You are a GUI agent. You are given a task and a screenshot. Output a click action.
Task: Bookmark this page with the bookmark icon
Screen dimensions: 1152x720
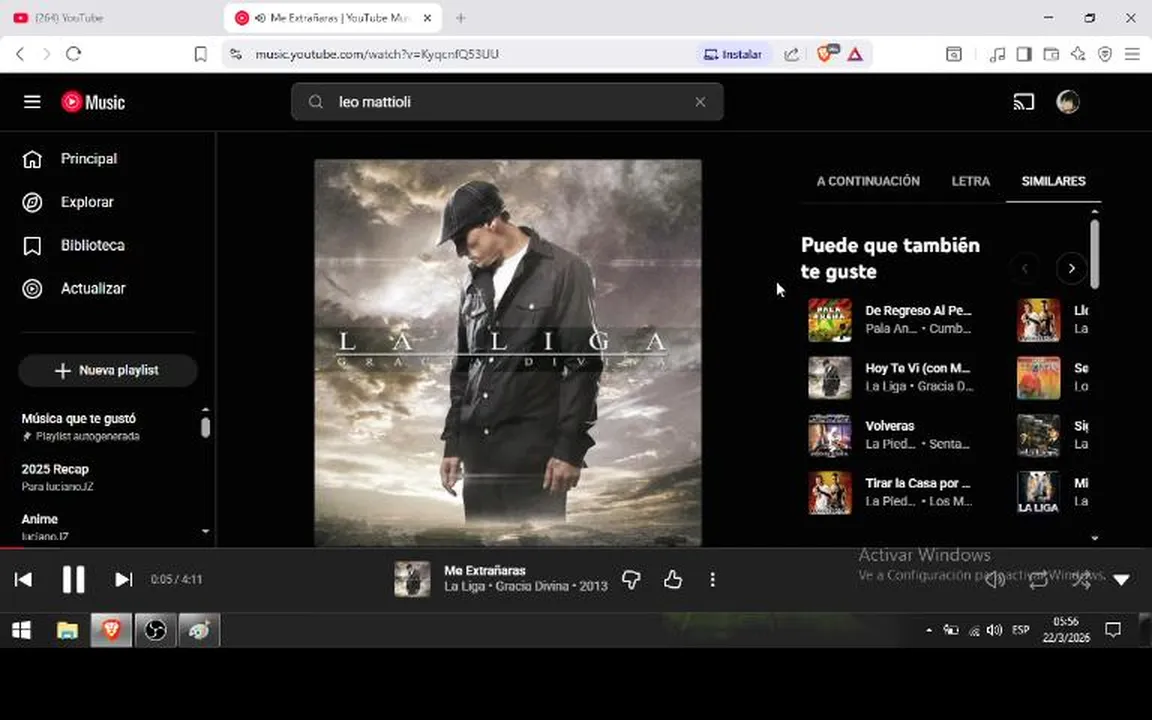click(200, 54)
